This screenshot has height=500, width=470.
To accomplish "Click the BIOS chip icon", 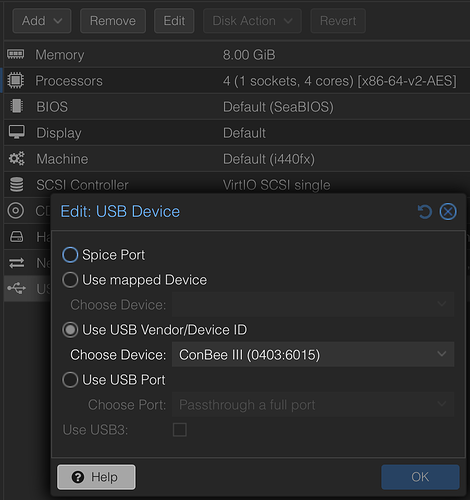I will (16, 106).
